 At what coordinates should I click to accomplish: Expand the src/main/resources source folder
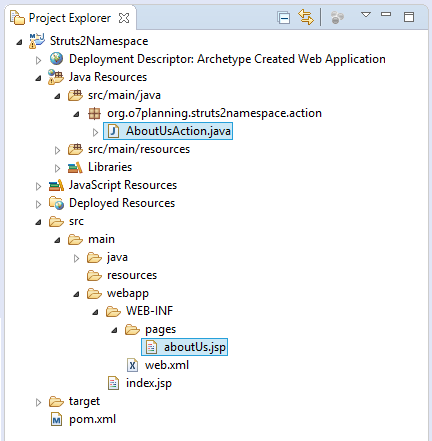pos(57,150)
